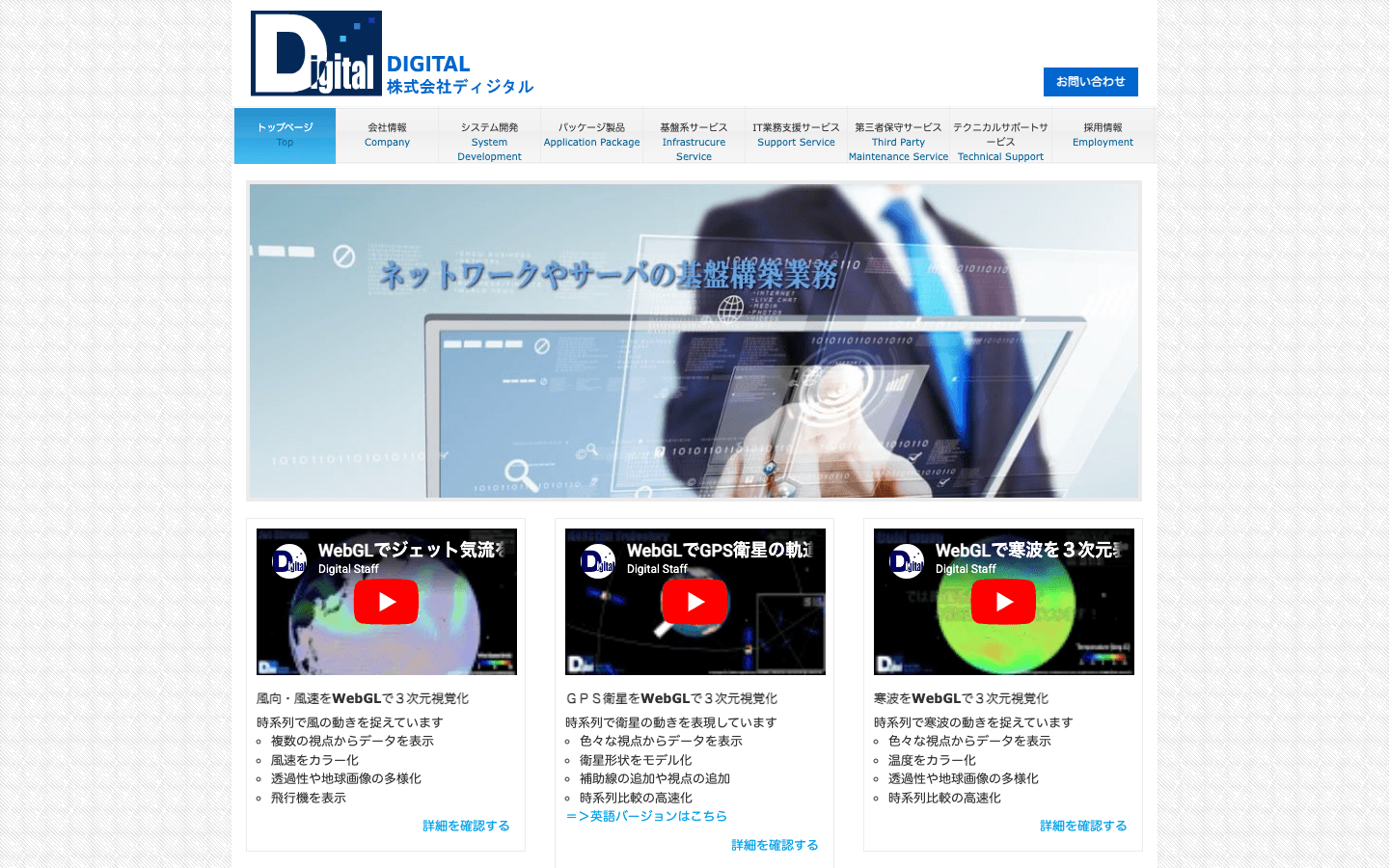Open the Application Package menu
The image size is (1389, 868).
(x=591, y=135)
